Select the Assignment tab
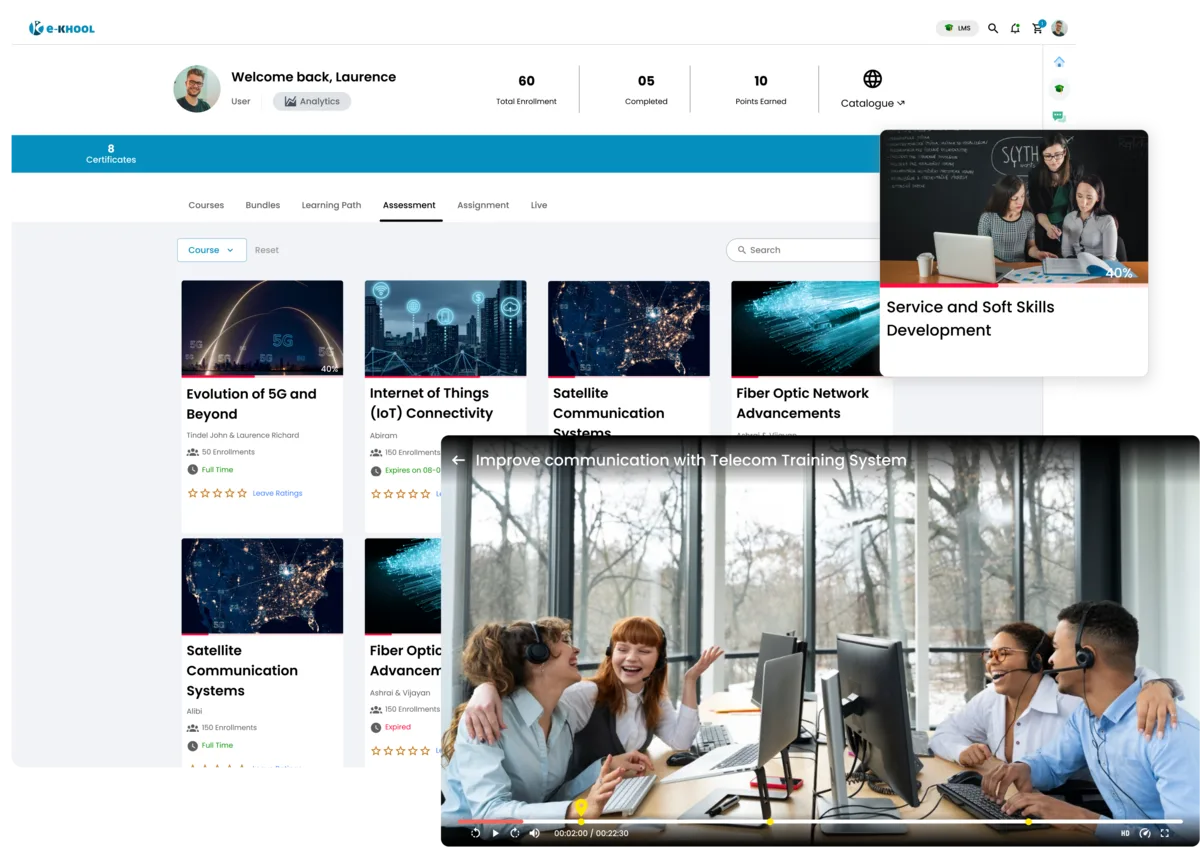Viewport: 1200px width, 847px height. 483,205
